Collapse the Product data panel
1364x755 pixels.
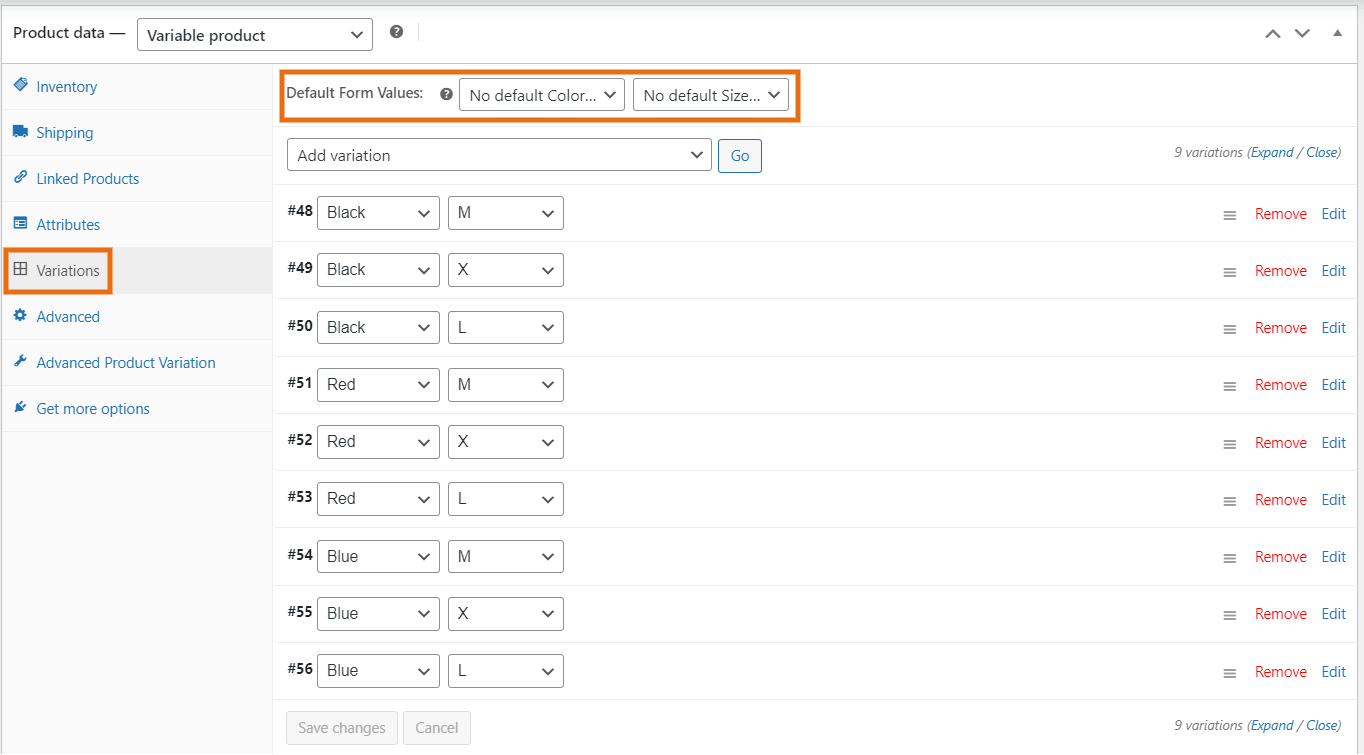point(1337,33)
